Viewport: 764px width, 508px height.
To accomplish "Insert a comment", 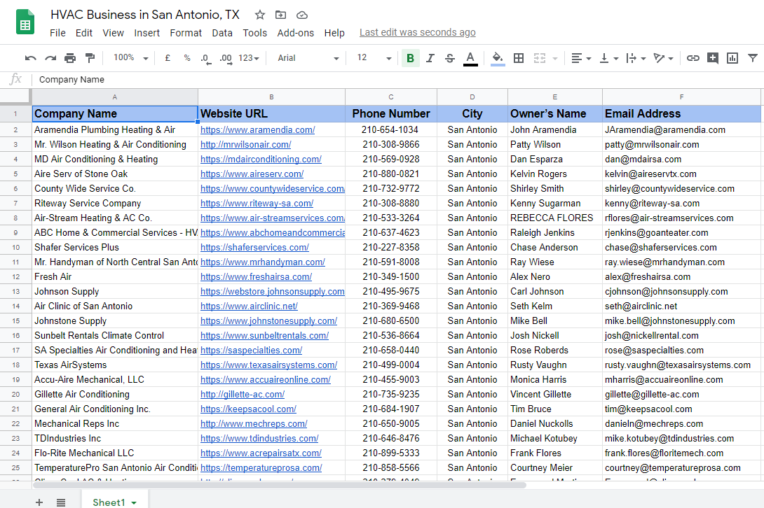I will (x=713, y=58).
